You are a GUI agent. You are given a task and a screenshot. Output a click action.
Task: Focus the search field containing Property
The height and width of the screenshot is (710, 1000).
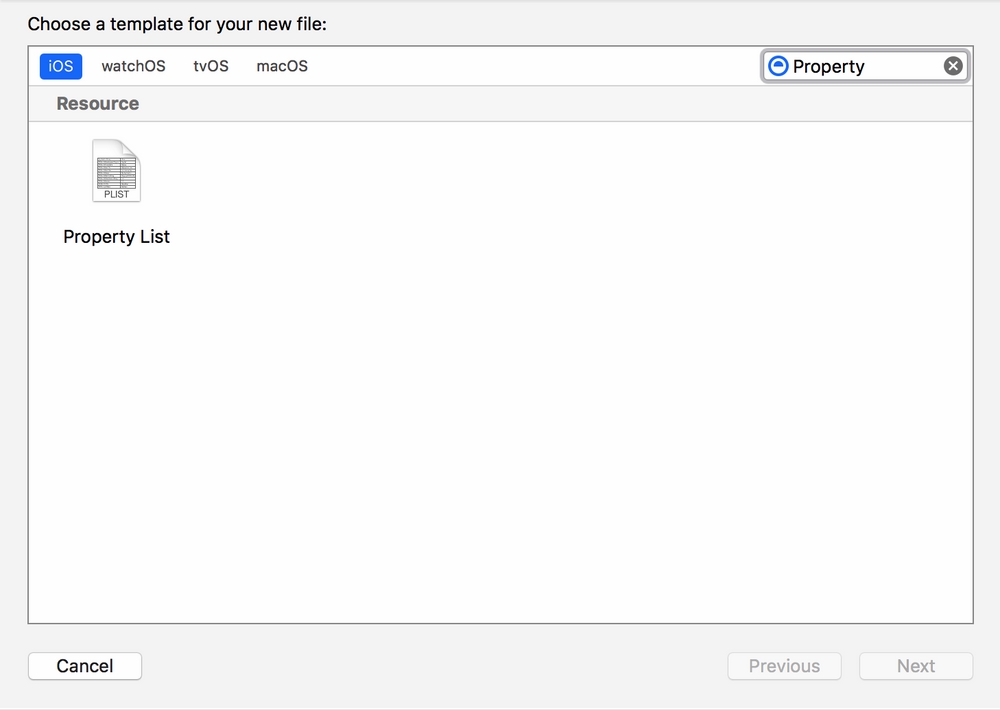click(x=865, y=66)
